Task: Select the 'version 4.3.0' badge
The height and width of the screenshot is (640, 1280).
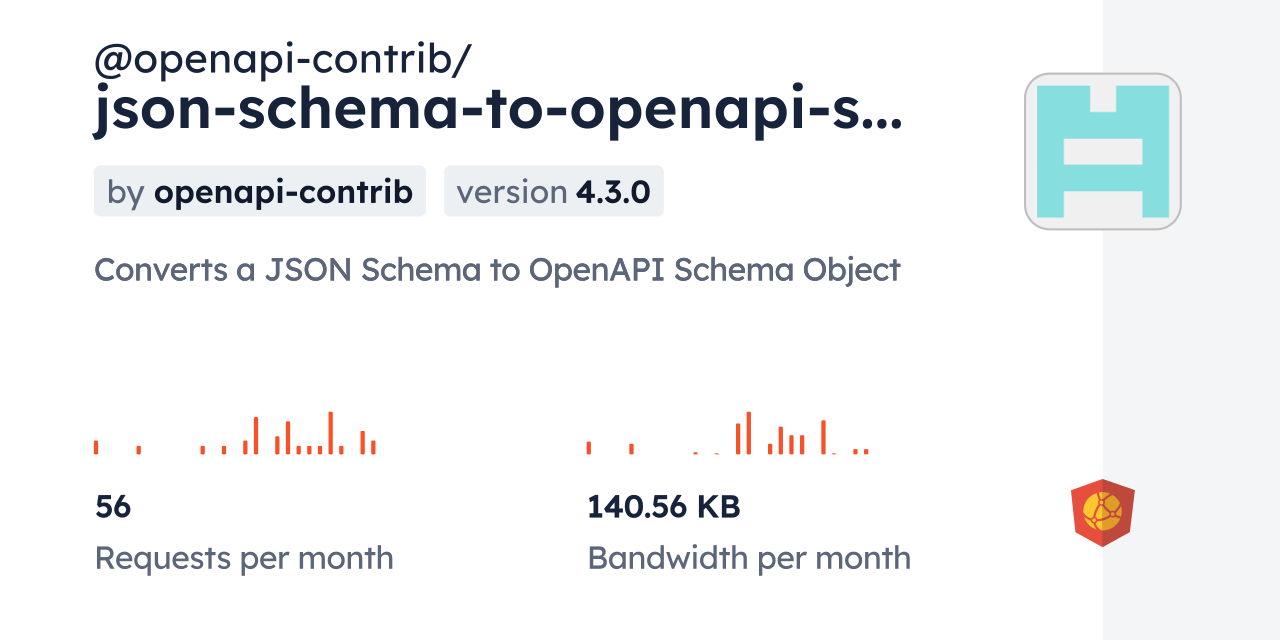Action: tap(553, 191)
